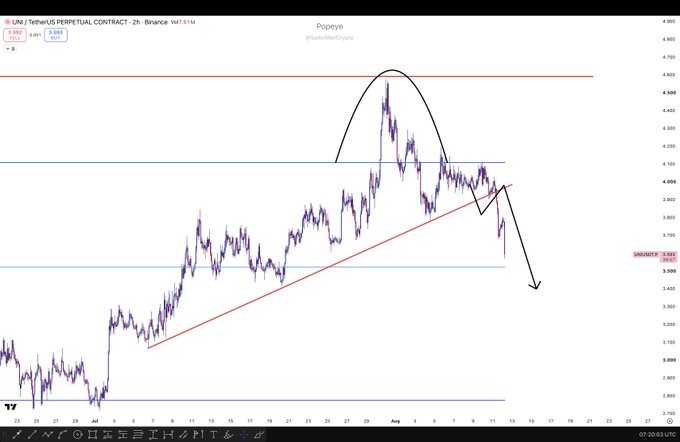Screen dimensions: 680x442
Task: Activate the Text annotation tool
Action: 213,434
